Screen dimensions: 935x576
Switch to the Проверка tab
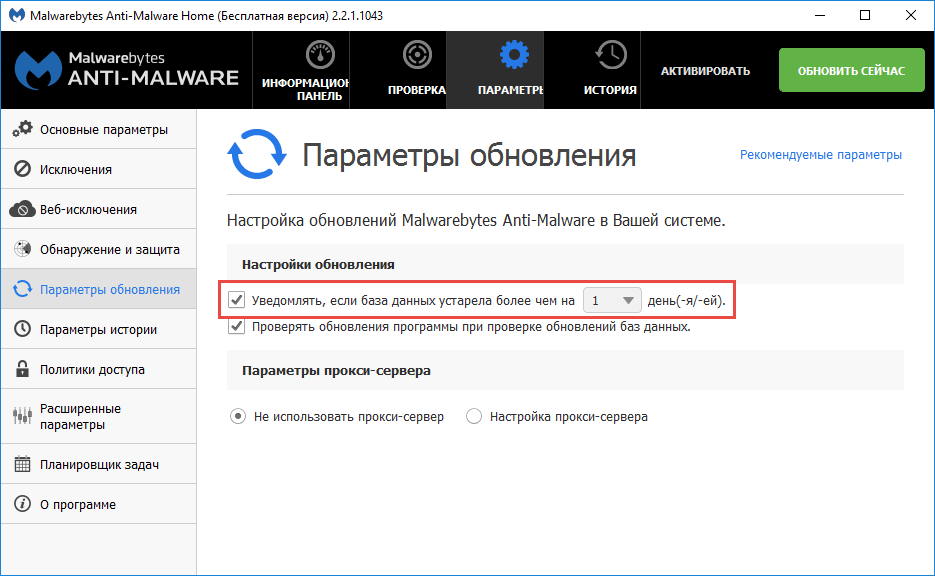pyautogui.click(x=414, y=69)
